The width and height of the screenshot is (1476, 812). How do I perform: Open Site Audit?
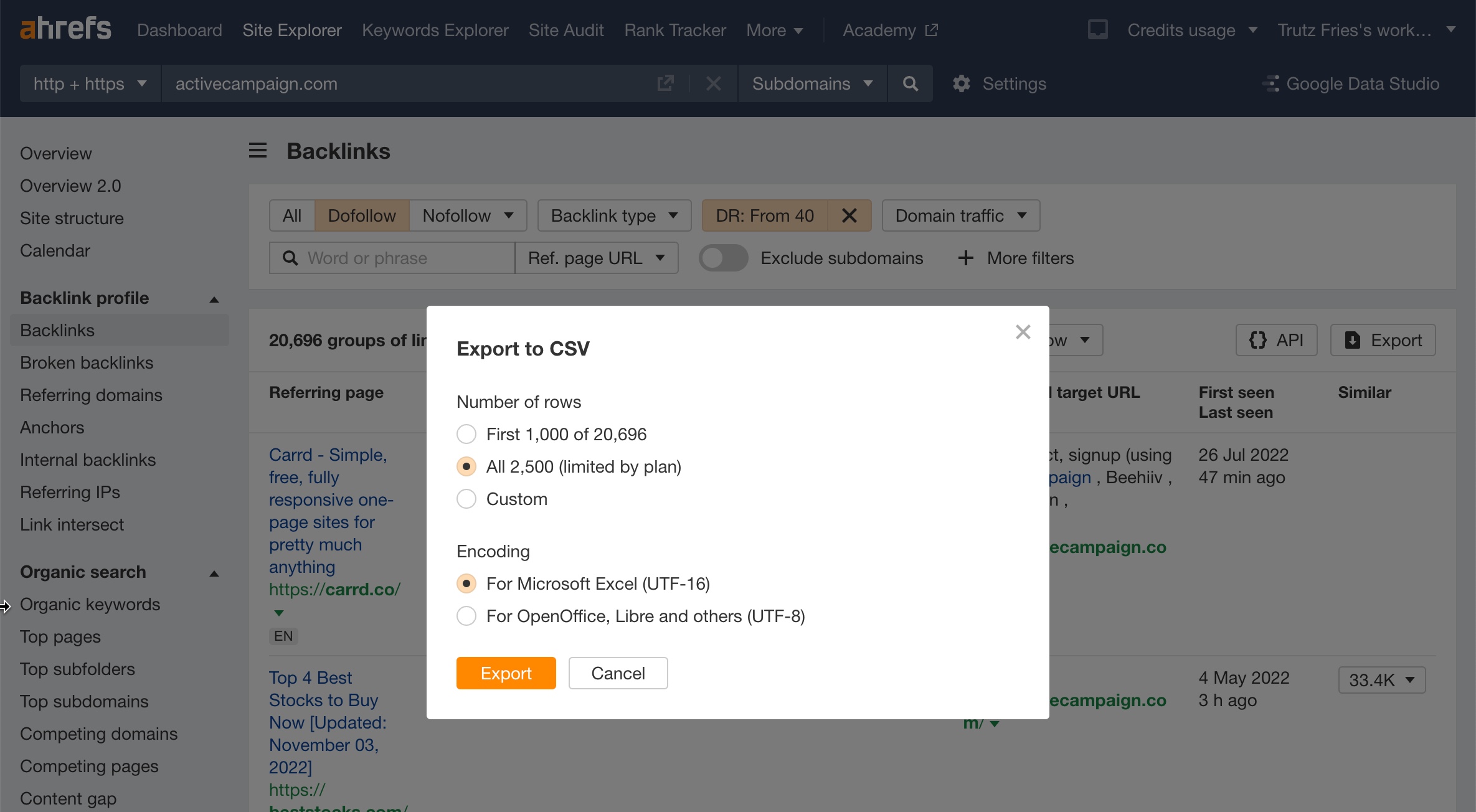(566, 30)
